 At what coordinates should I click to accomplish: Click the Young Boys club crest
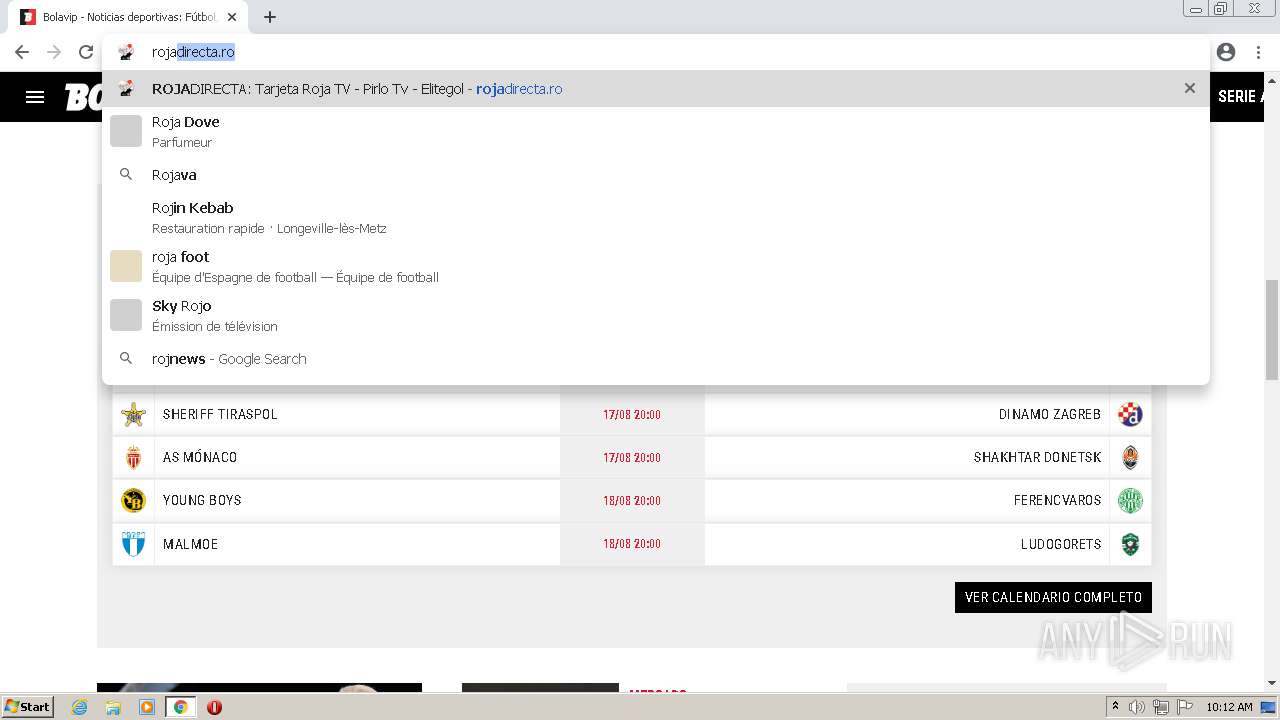point(133,500)
